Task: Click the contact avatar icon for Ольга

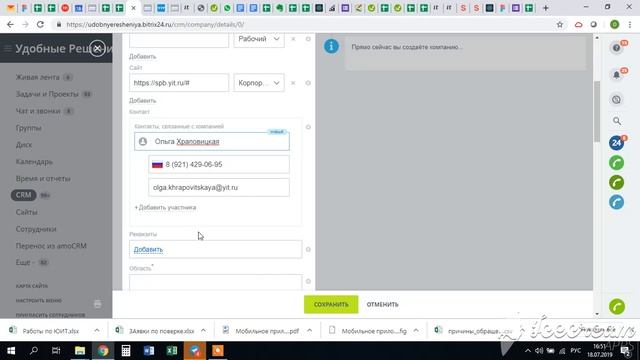Action: point(143,142)
